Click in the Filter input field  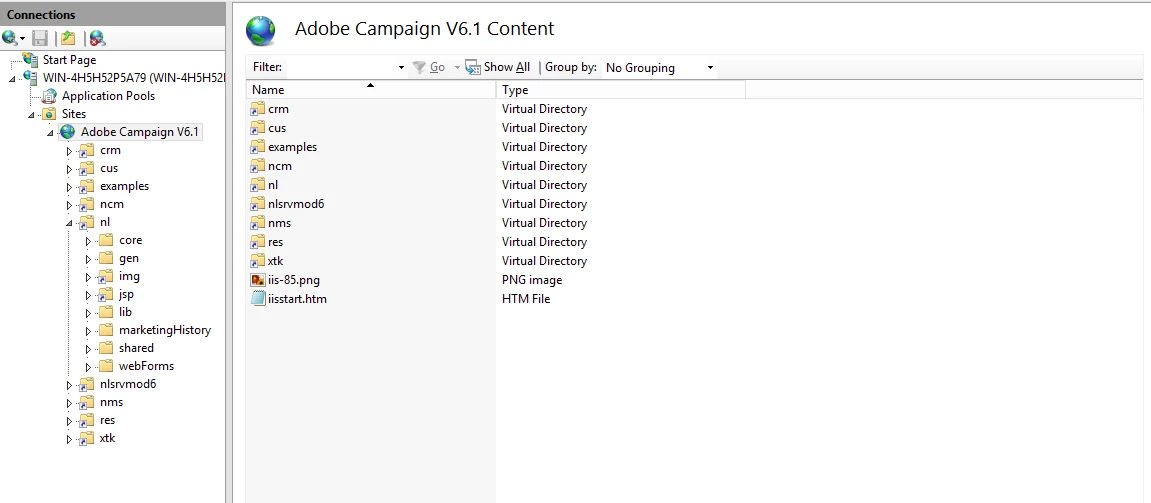point(340,67)
